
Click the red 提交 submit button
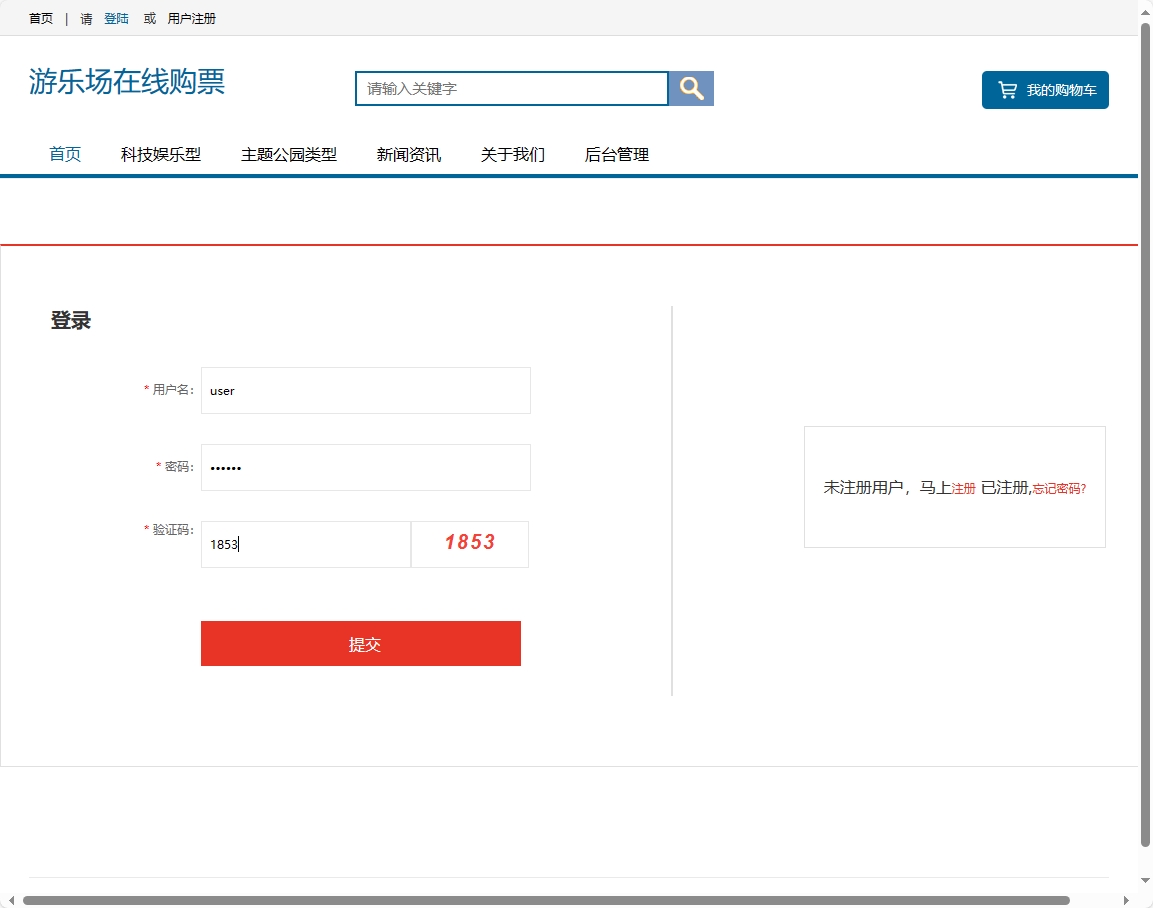[361, 643]
